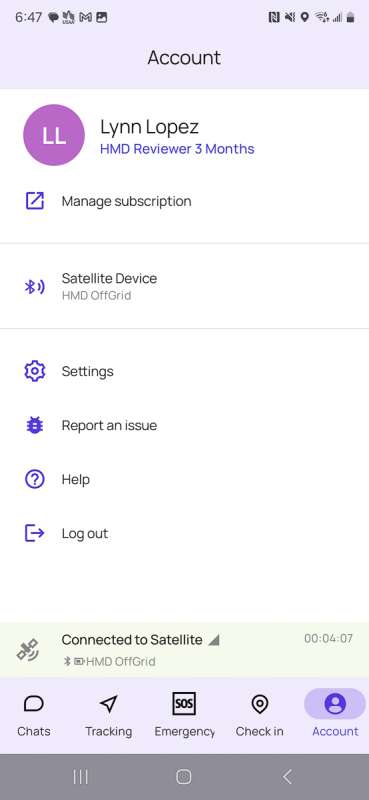Tap the satellite icon in the status banner
Screen dimensions: 369x800
(x=28, y=650)
